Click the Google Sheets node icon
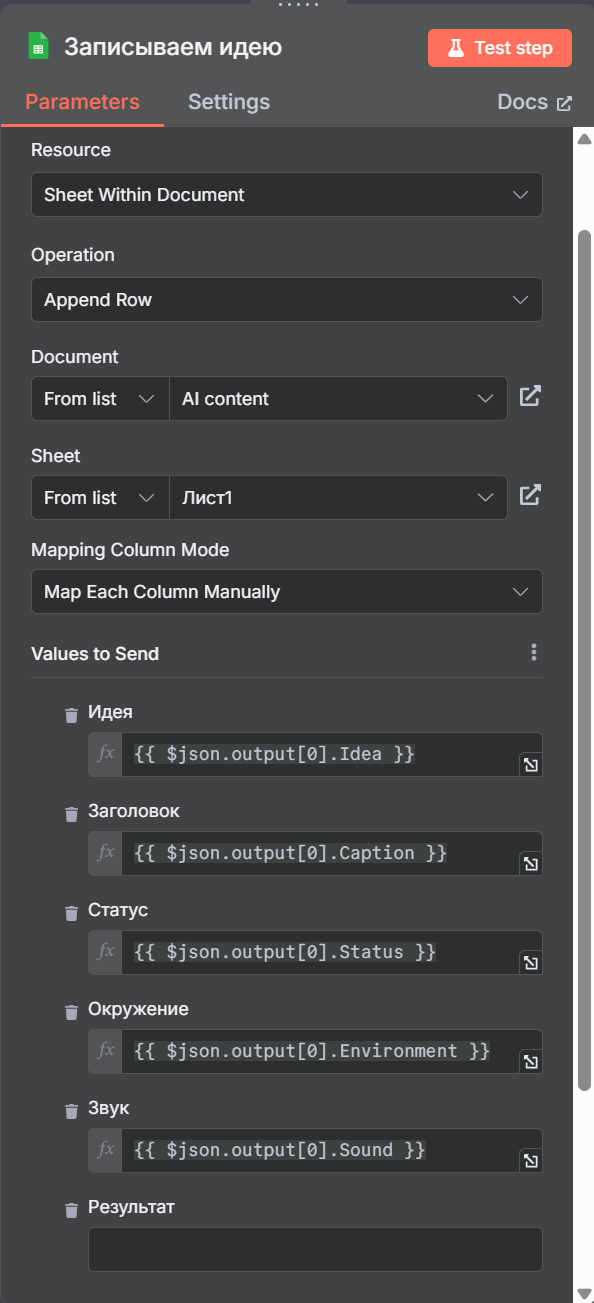The width and height of the screenshot is (594, 1303). (38, 47)
